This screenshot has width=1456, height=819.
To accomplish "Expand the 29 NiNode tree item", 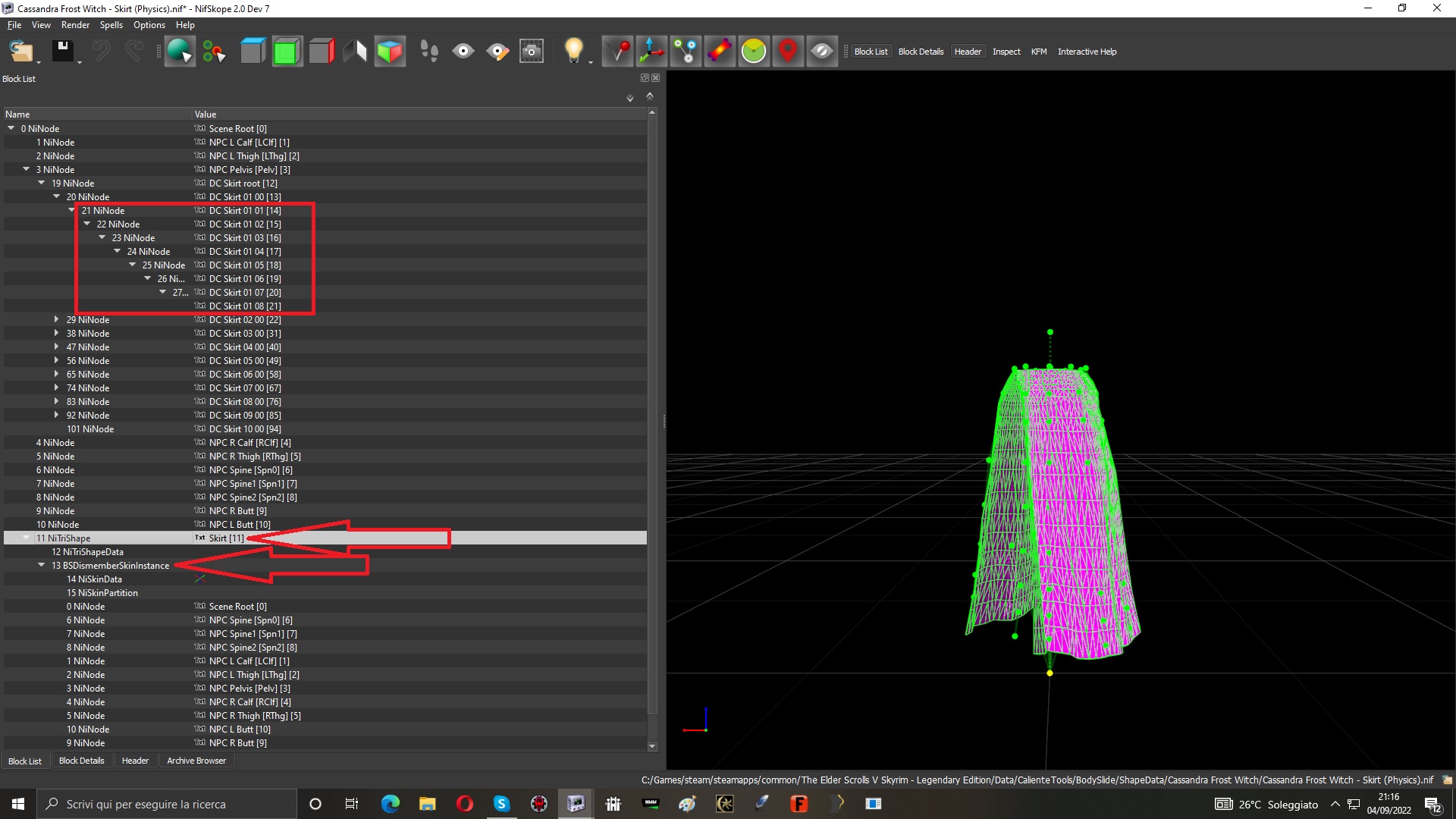I will [x=56, y=320].
